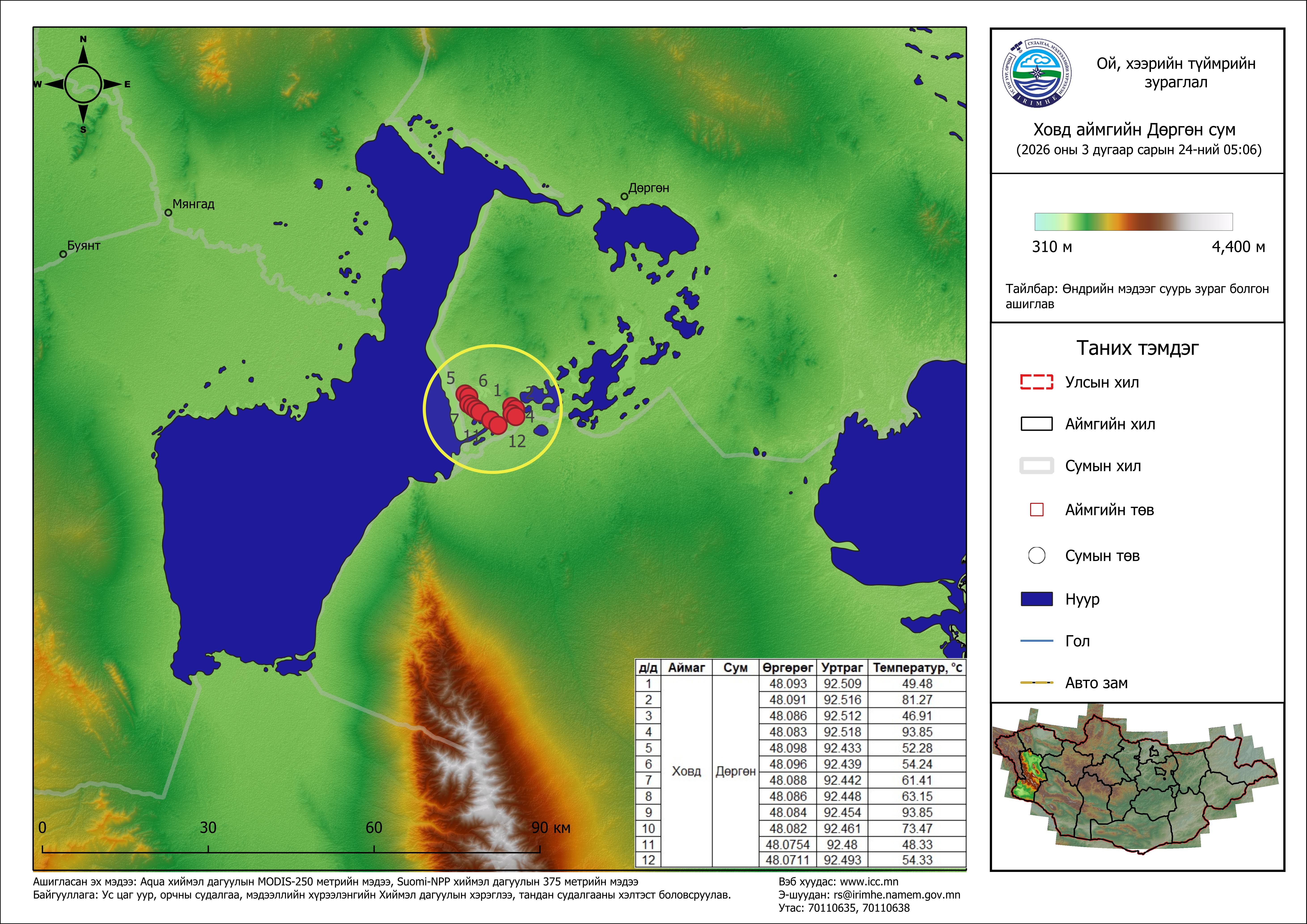The image size is (1307, 924).
Task: Click the Аймгийн төв red square legend symbol
Action: (1037, 510)
